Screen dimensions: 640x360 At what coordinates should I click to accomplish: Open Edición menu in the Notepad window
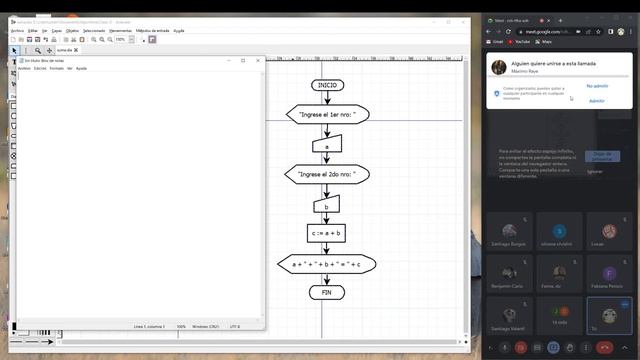click(x=40, y=68)
